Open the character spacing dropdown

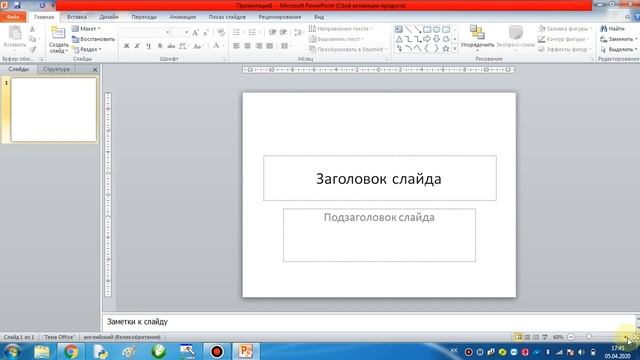(x=183, y=46)
